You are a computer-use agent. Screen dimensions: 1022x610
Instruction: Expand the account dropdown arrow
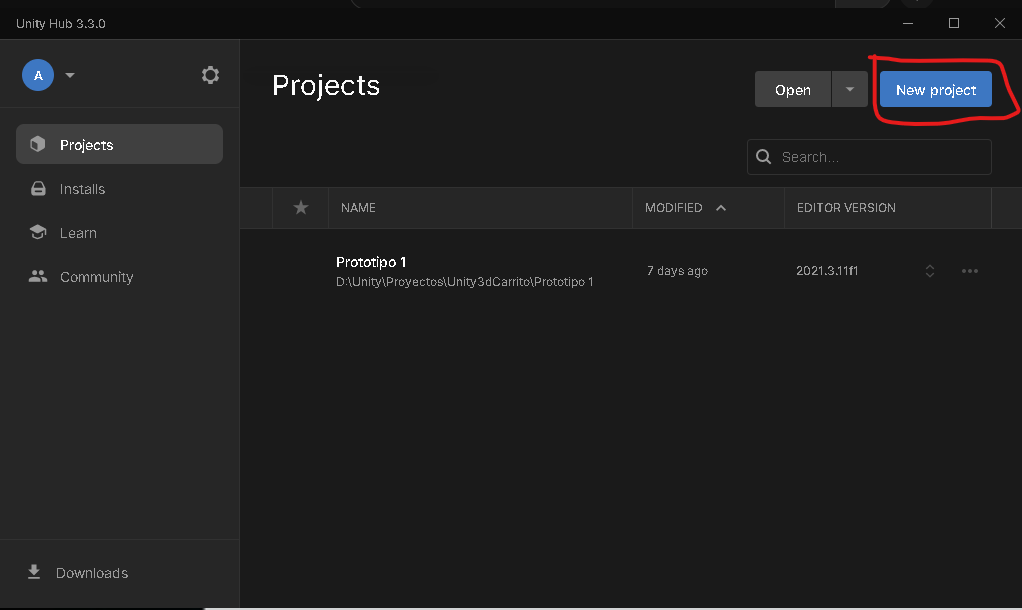click(70, 75)
